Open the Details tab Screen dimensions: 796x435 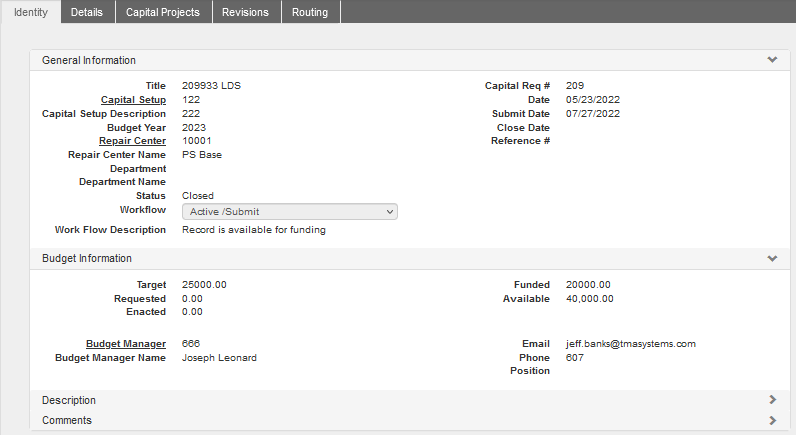tap(87, 12)
